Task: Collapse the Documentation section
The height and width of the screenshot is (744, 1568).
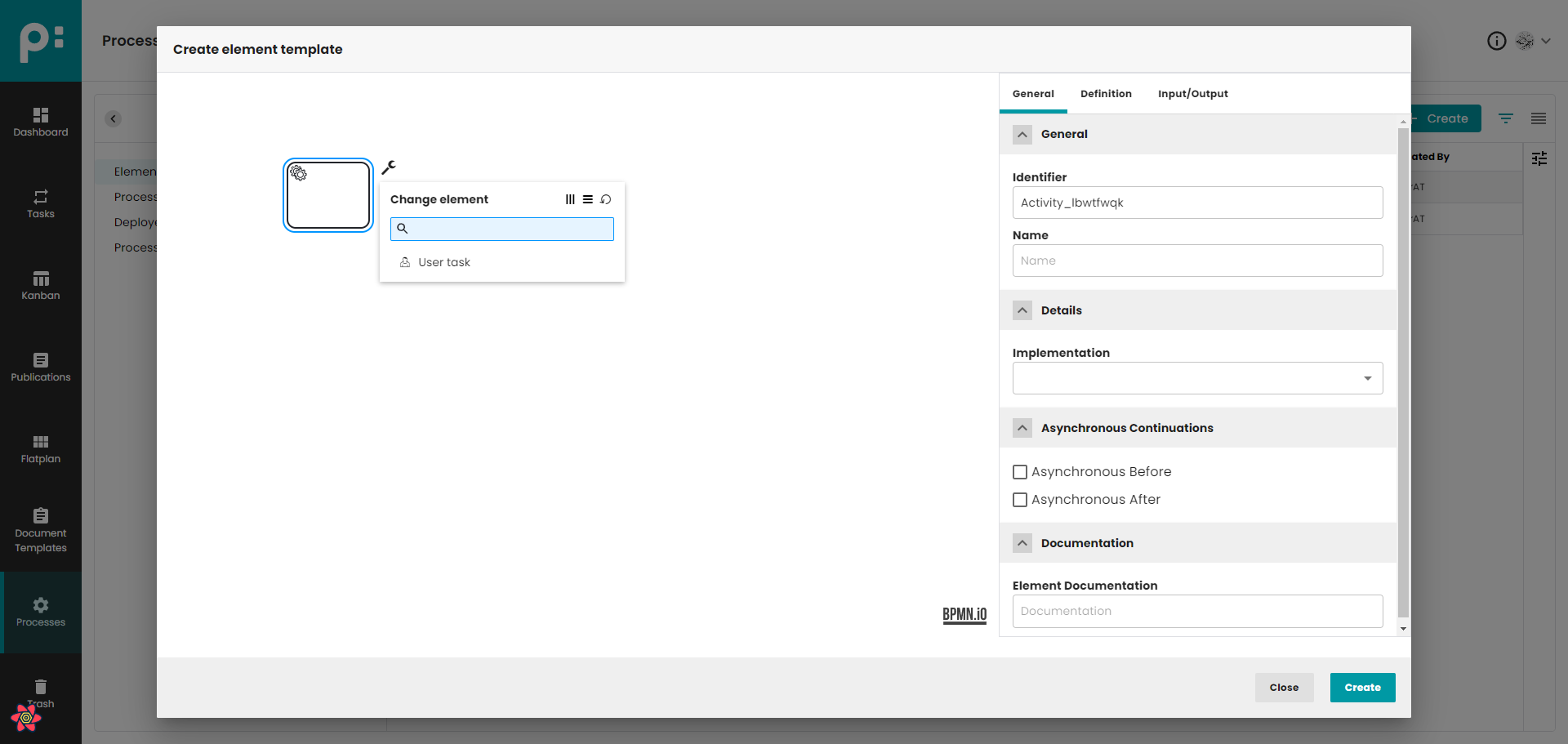Action: 1022,543
